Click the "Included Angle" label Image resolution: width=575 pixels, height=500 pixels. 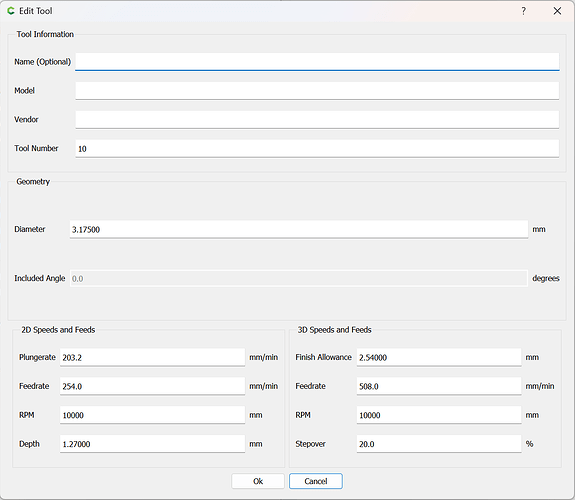[x=40, y=278]
